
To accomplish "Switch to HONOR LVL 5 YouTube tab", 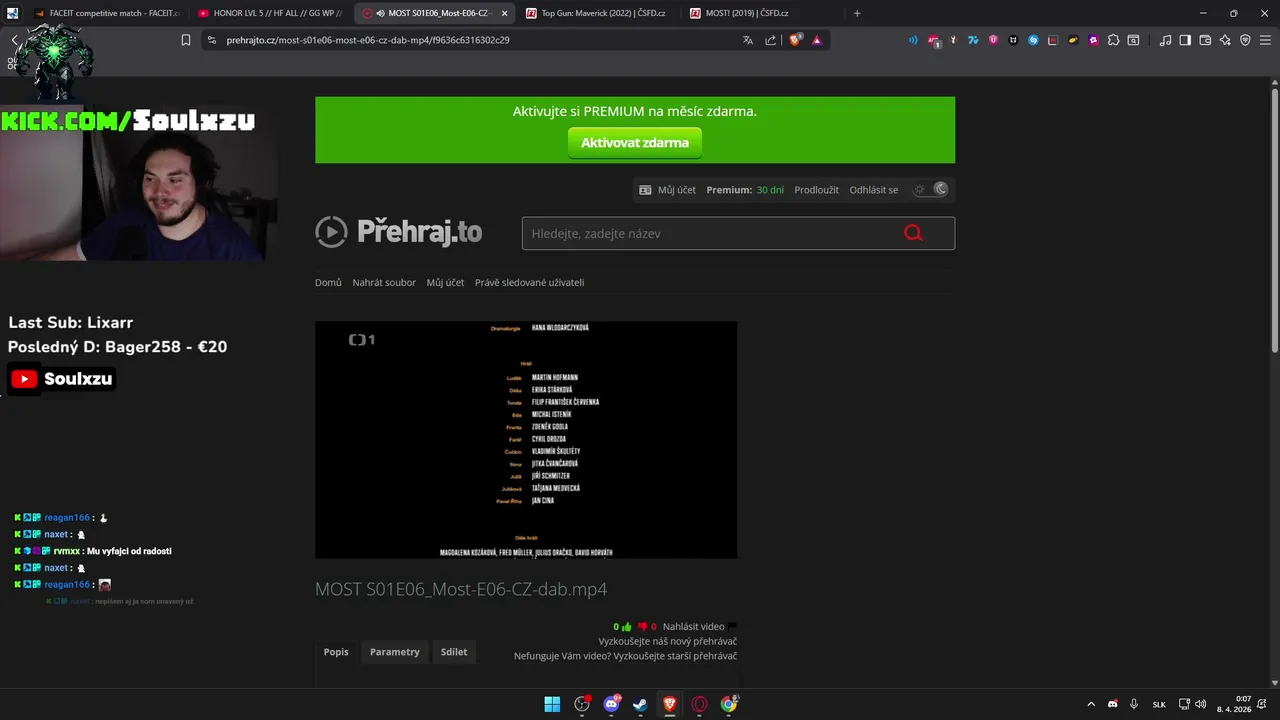I will [x=269, y=13].
